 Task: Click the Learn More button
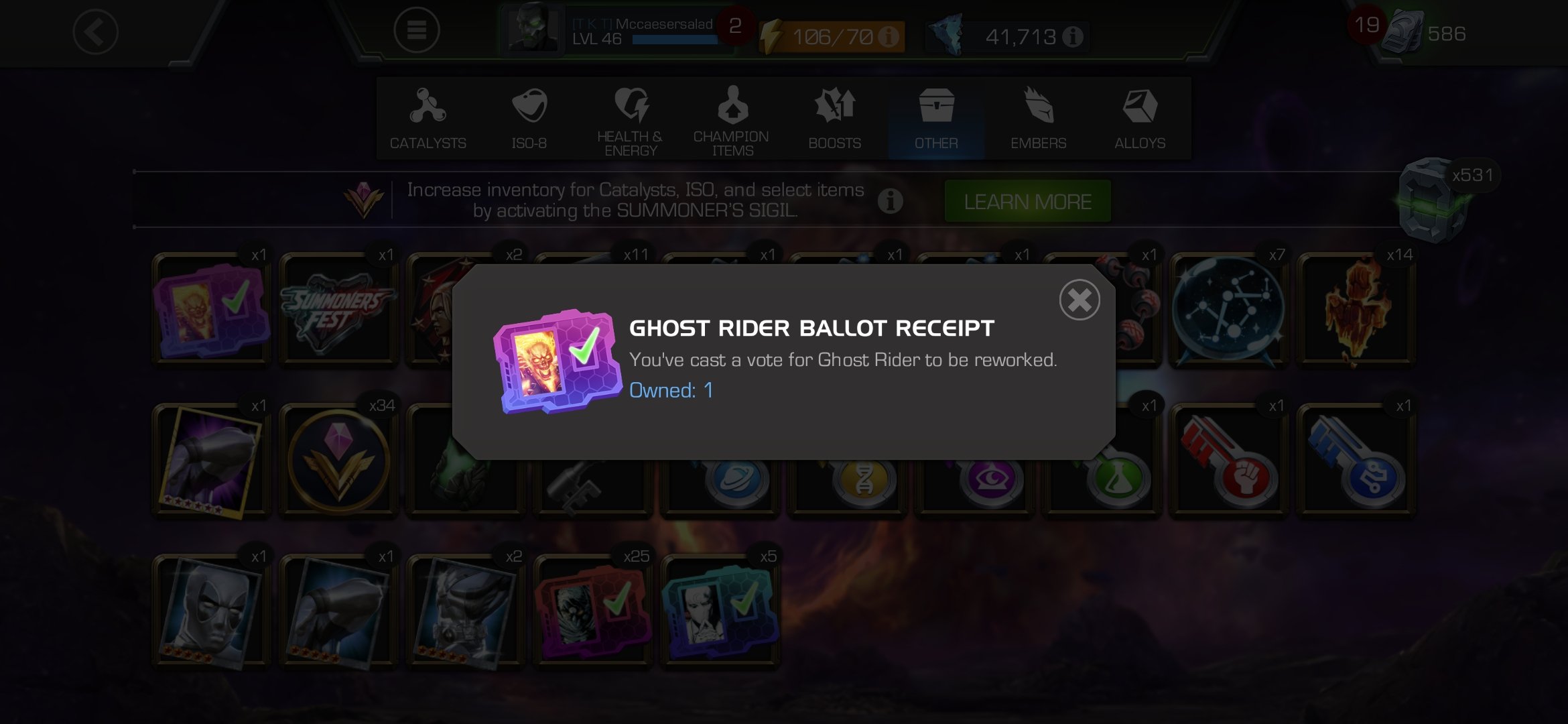(x=1027, y=201)
